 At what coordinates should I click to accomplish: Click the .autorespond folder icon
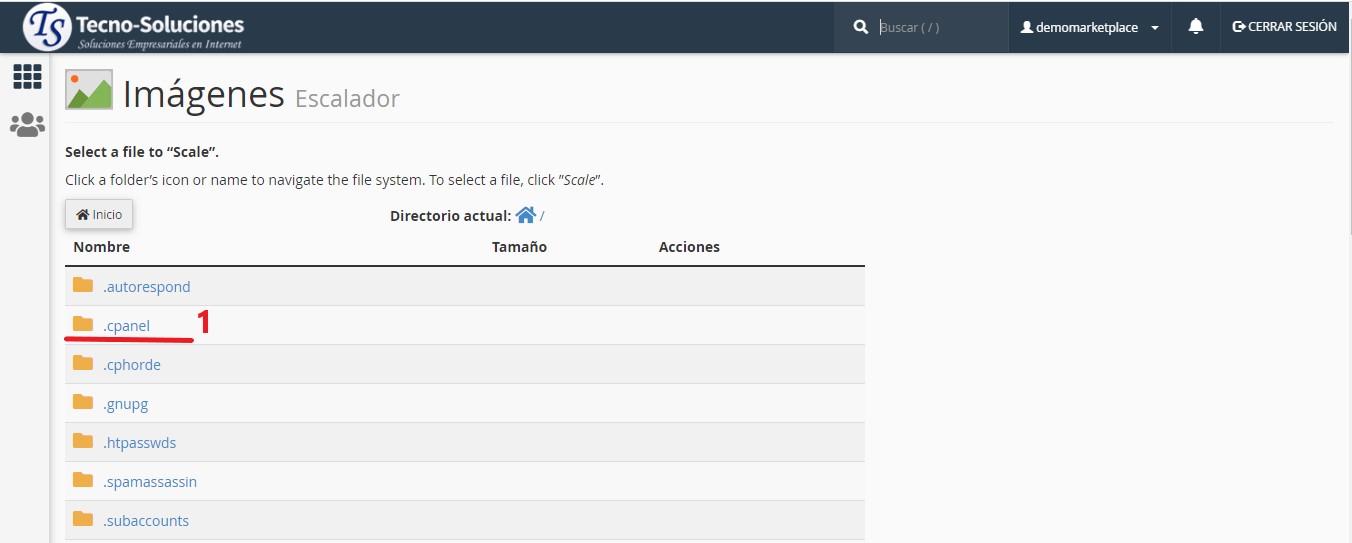pos(83,286)
